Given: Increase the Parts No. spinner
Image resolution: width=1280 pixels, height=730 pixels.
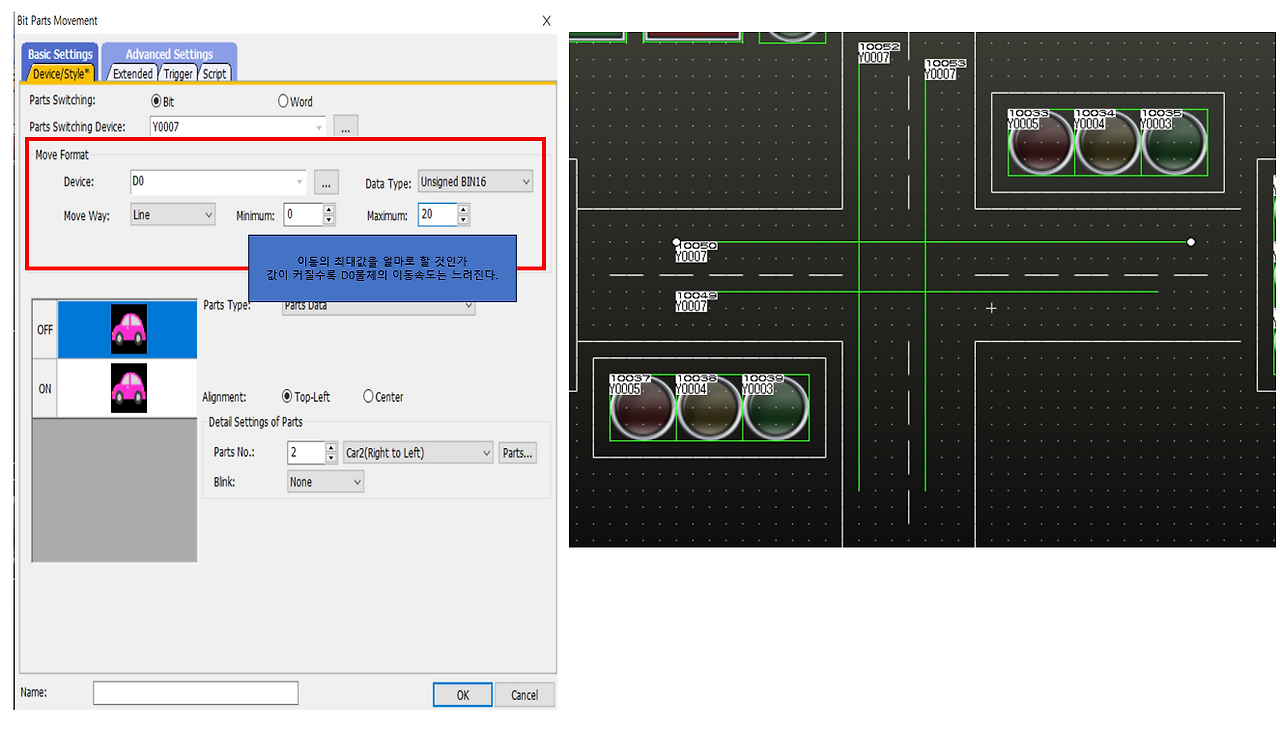Looking at the screenshot, I should (331, 447).
